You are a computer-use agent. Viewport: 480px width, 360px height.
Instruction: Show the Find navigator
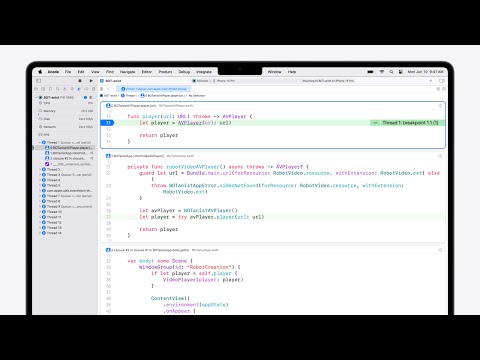pyautogui.click(x=57, y=89)
